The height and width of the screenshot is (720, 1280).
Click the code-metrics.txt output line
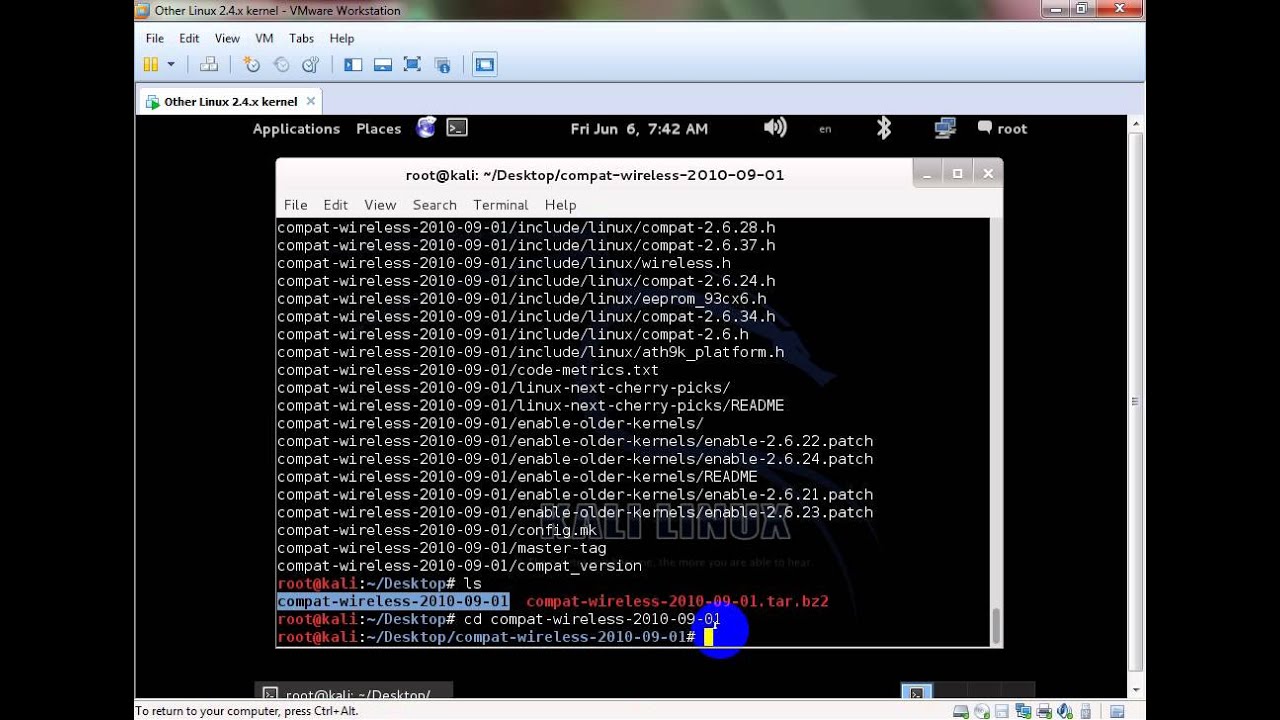pyautogui.click(x=468, y=370)
